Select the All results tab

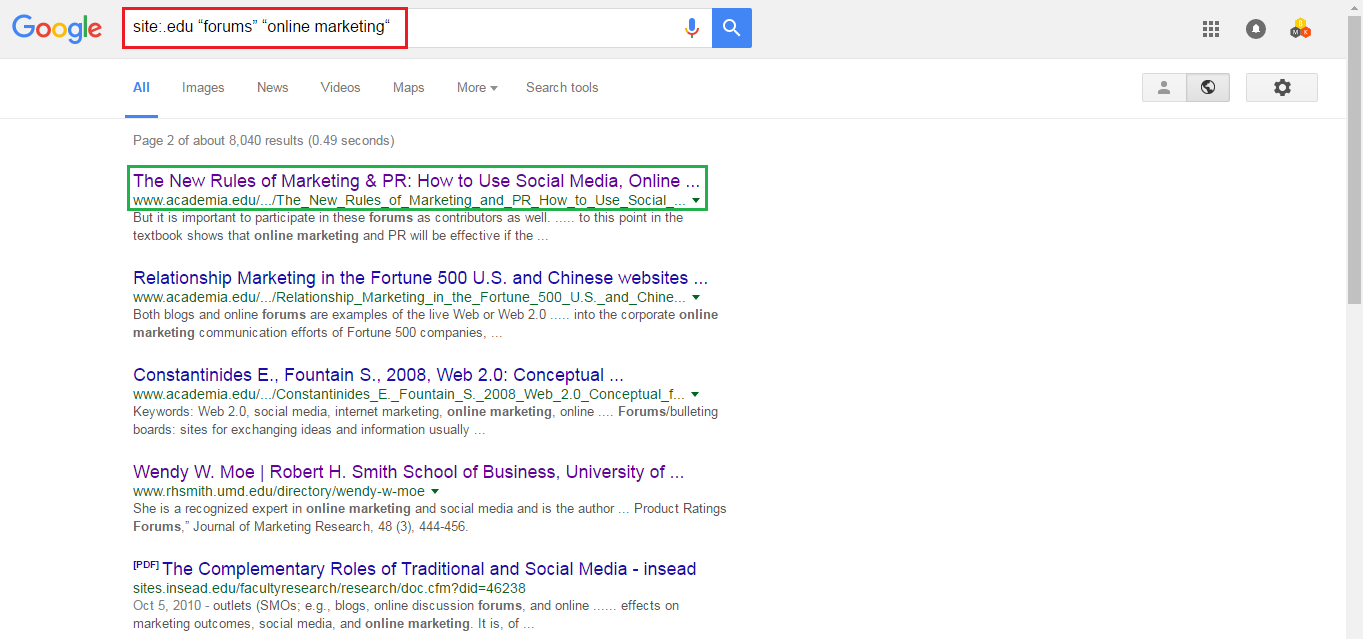pos(141,88)
